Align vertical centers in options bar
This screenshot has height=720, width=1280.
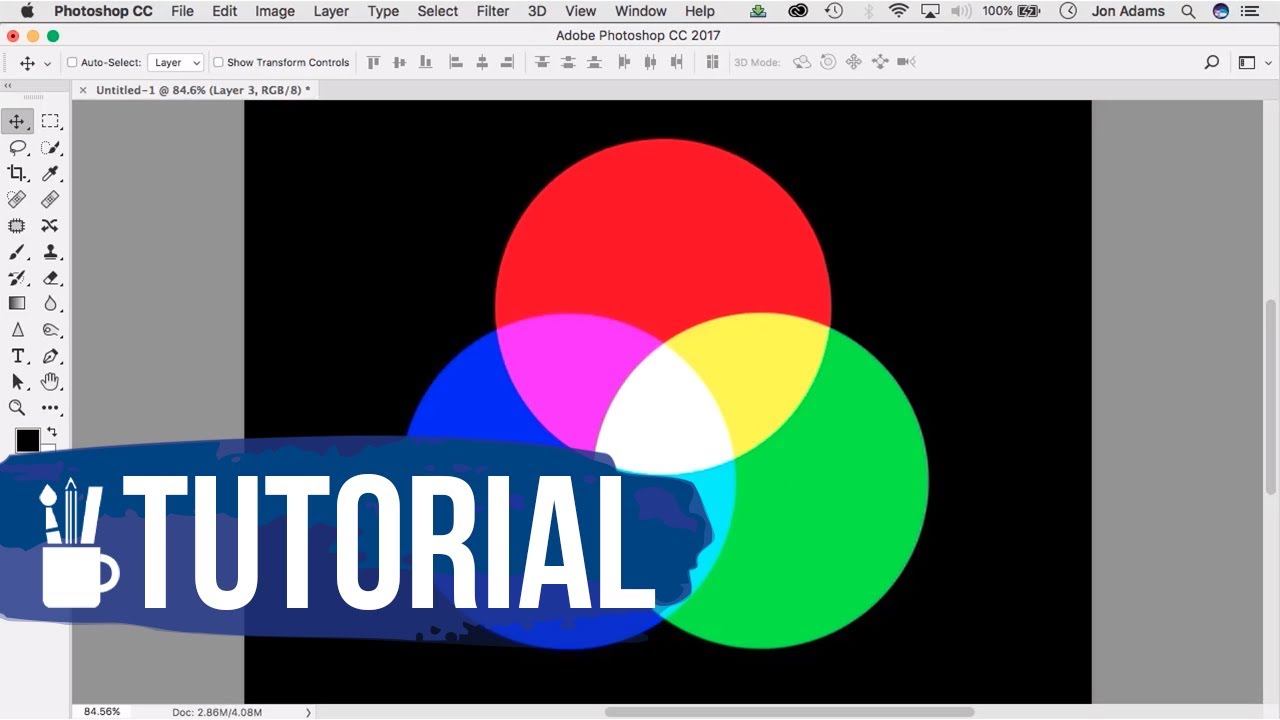[400, 62]
